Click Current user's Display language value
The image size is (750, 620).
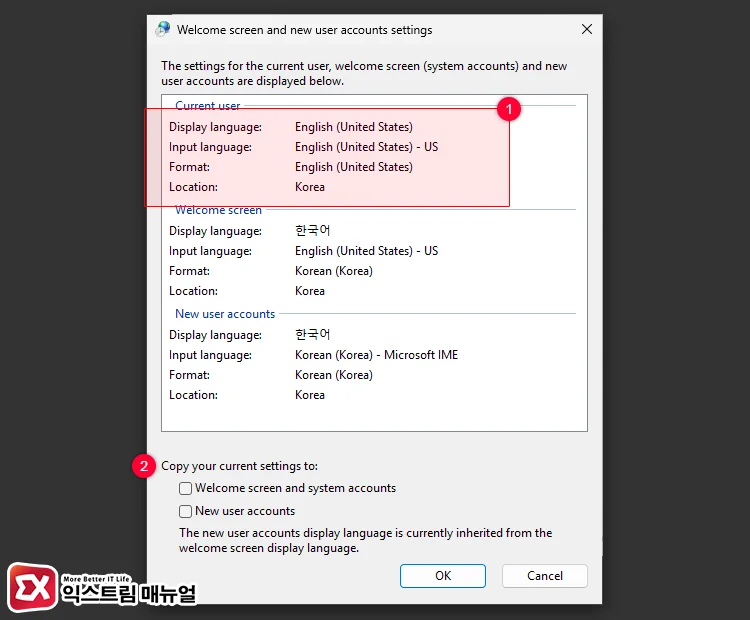[x=353, y=127]
